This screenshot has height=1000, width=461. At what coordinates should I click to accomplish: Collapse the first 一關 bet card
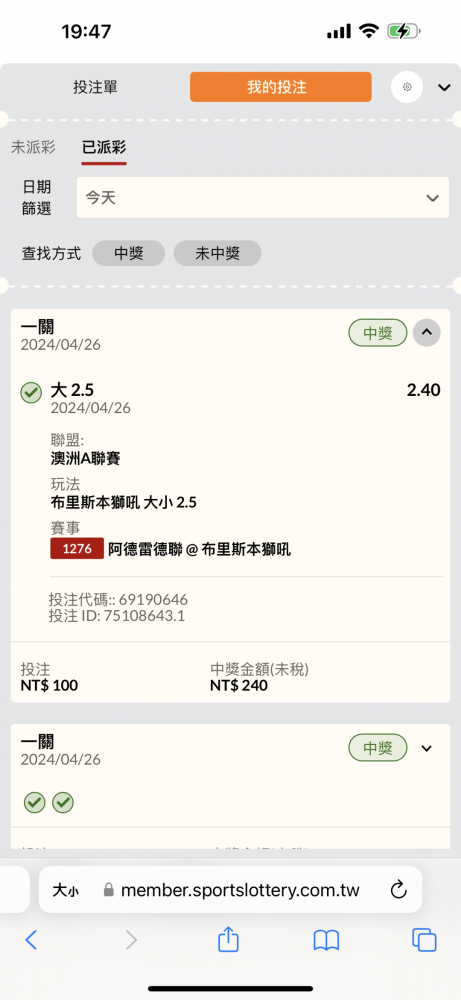[x=427, y=332]
